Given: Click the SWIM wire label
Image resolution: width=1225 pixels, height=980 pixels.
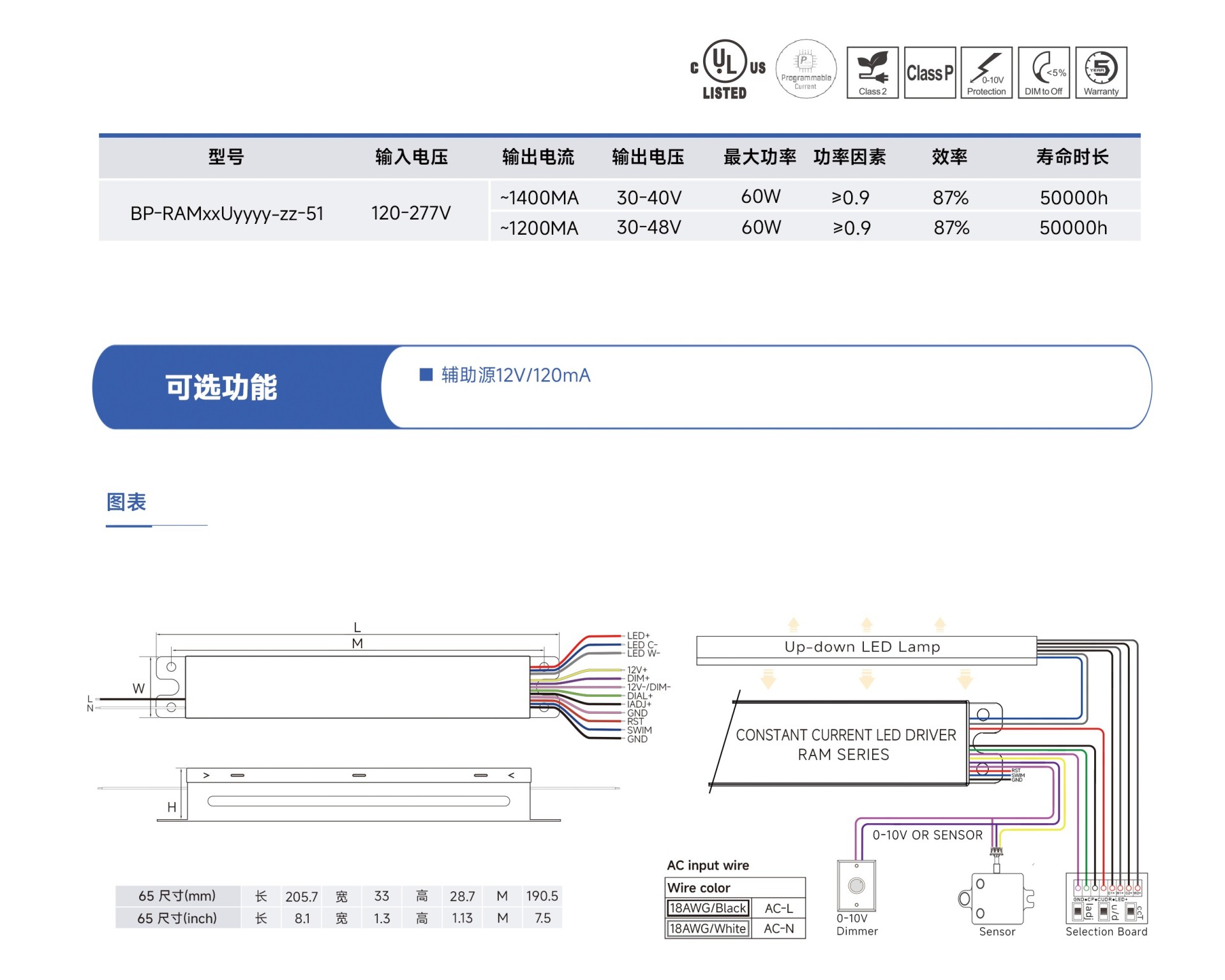Looking at the screenshot, I should (x=639, y=730).
